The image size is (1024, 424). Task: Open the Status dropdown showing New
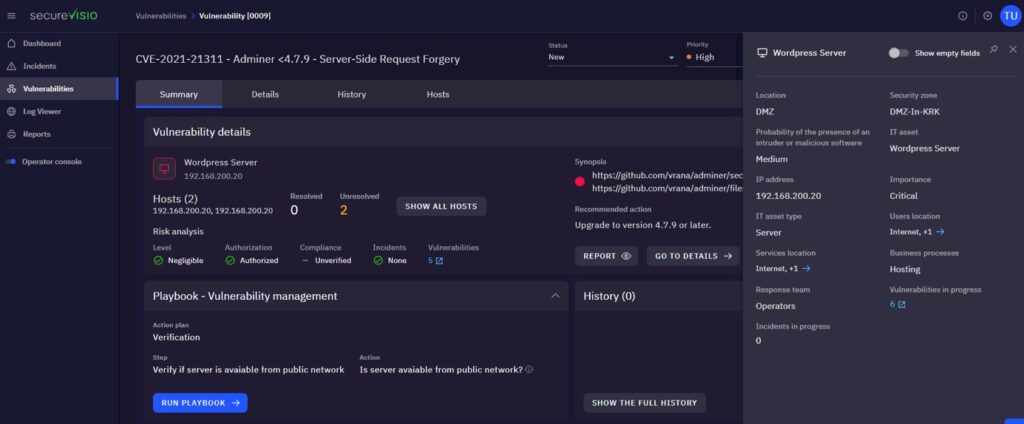tap(612, 58)
